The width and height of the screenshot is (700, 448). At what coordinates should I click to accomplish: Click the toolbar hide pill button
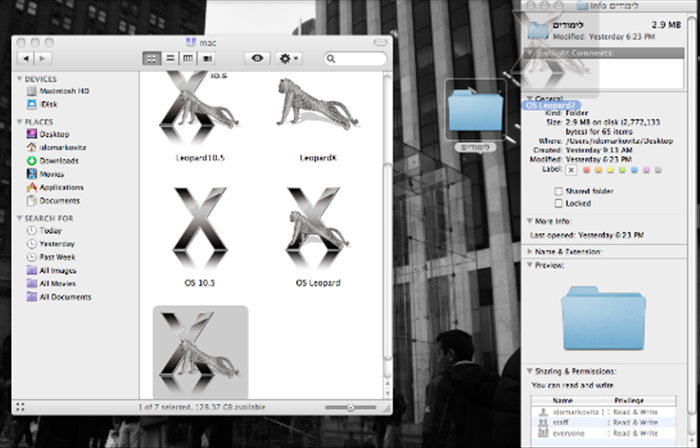pos(380,42)
